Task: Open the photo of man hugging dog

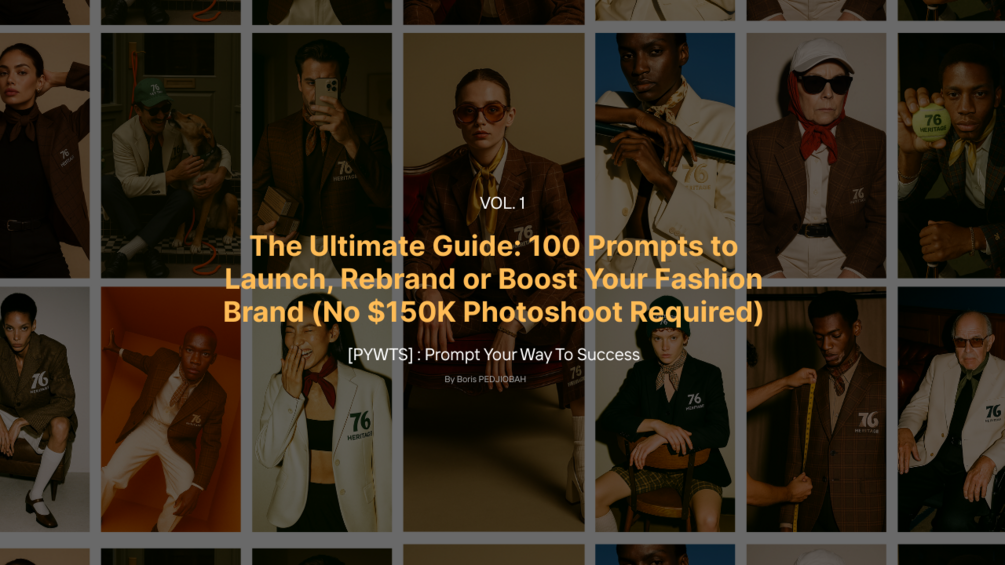Action: point(170,155)
